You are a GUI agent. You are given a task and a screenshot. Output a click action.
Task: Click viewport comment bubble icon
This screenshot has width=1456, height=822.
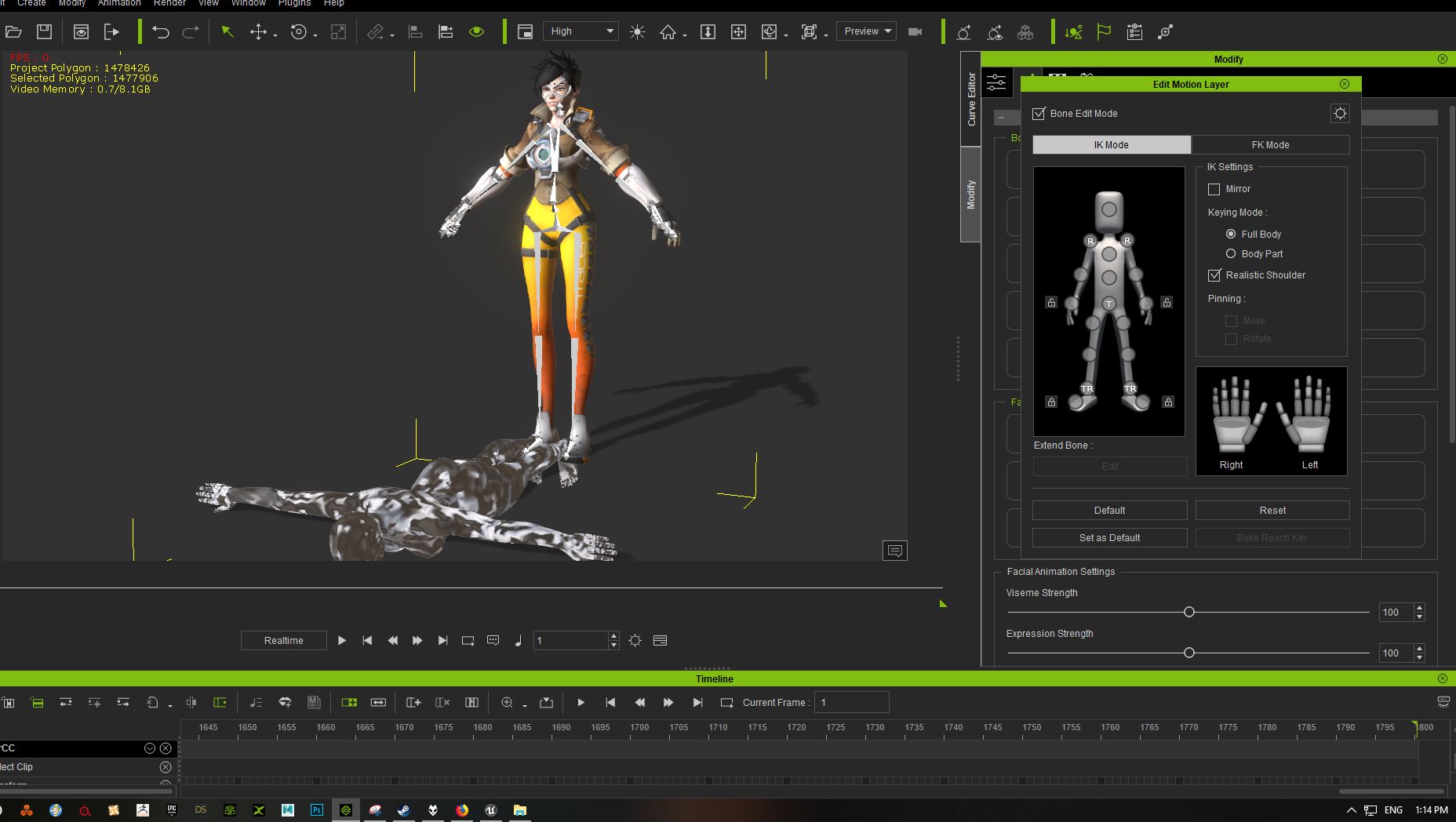pos(894,551)
